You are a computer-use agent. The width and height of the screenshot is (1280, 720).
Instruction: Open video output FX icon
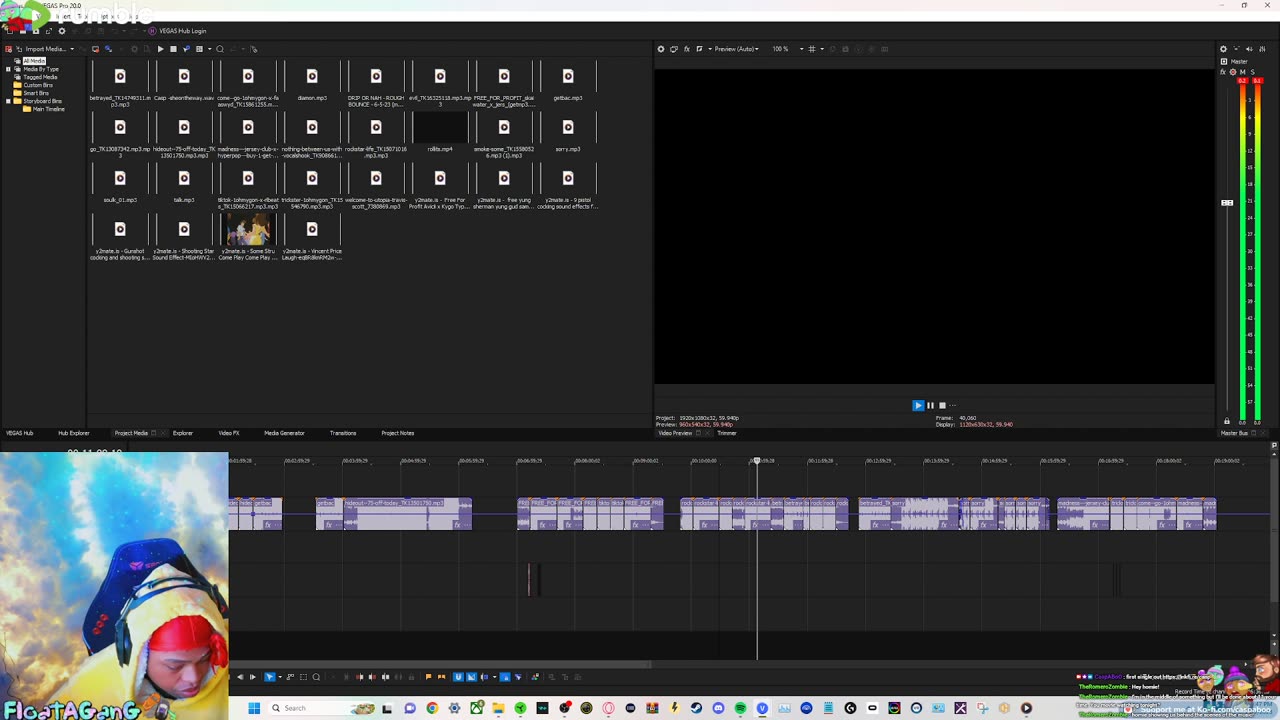click(686, 49)
